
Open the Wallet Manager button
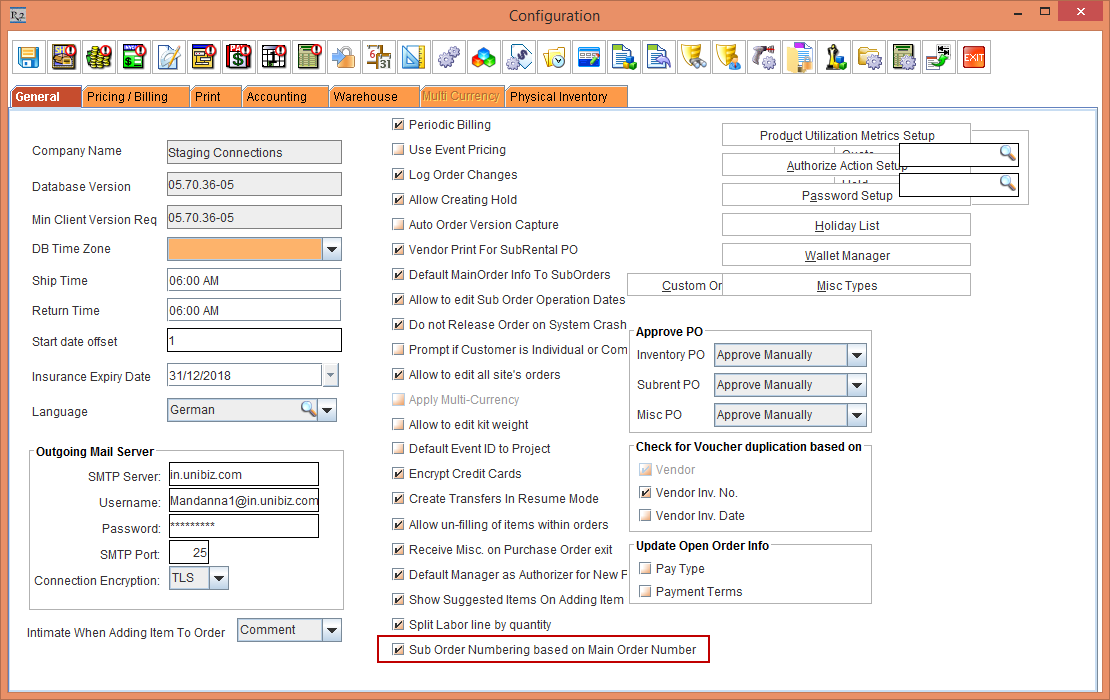tap(846, 256)
